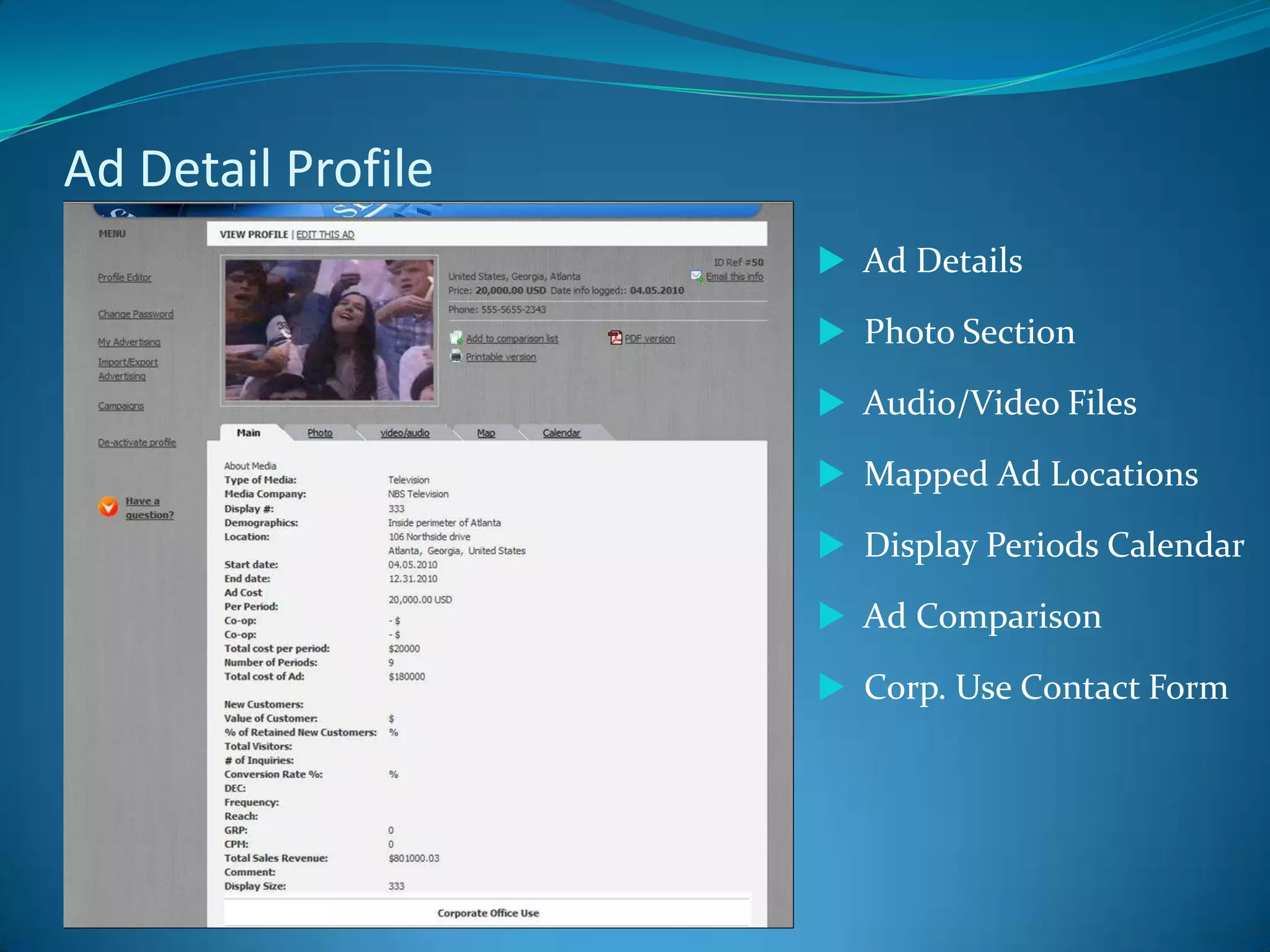Image resolution: width=1270 pixels, height=952 pixels.
Task: Open the Map tab
Action: pyautogui.click(x=486, y=433)
